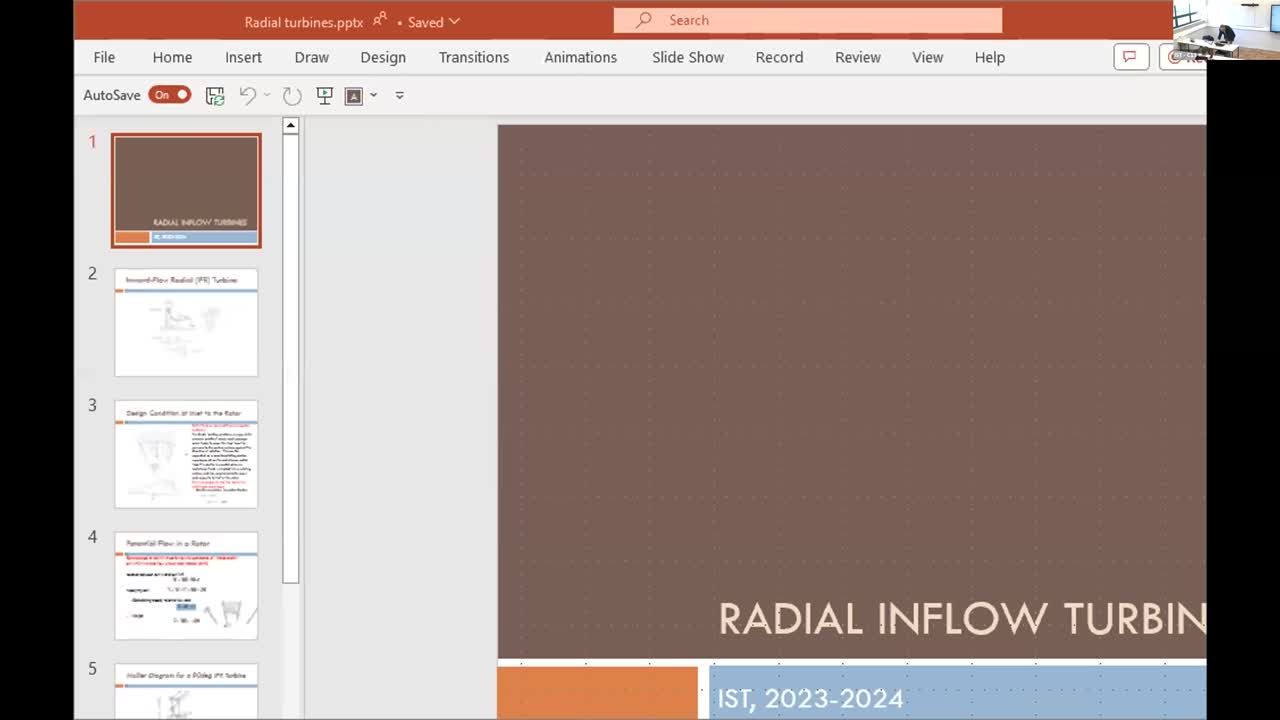Expand the Saved status dropdown chevron
This screenshot has height=720, width=1280.
click(x=455, y=21)
